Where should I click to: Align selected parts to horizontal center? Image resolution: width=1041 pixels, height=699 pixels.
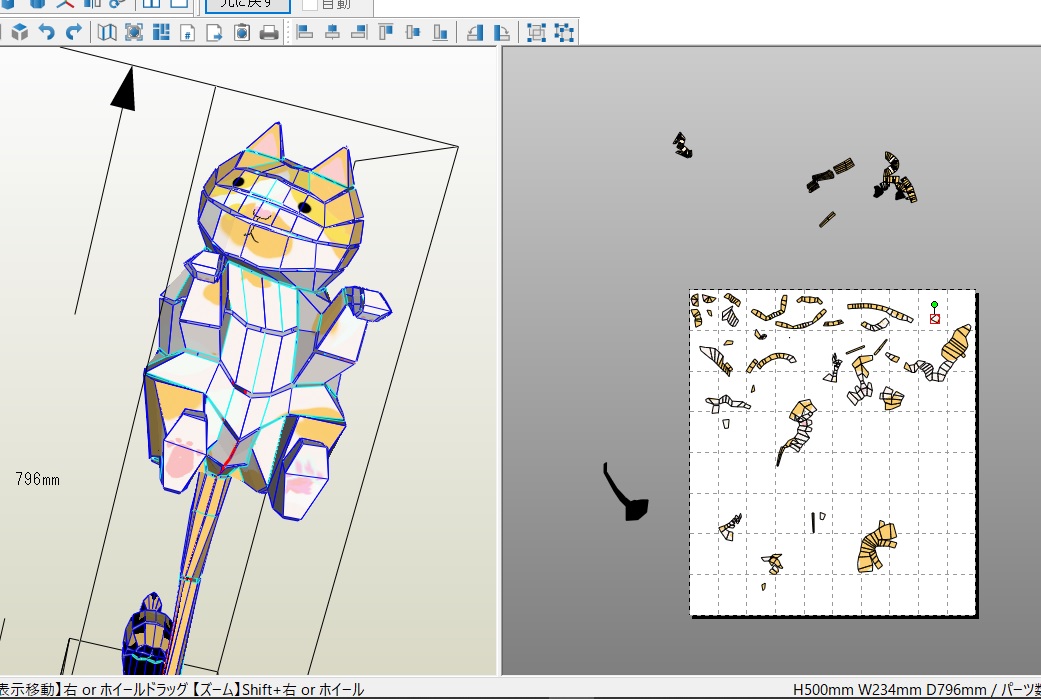click(x=332, y=32)
